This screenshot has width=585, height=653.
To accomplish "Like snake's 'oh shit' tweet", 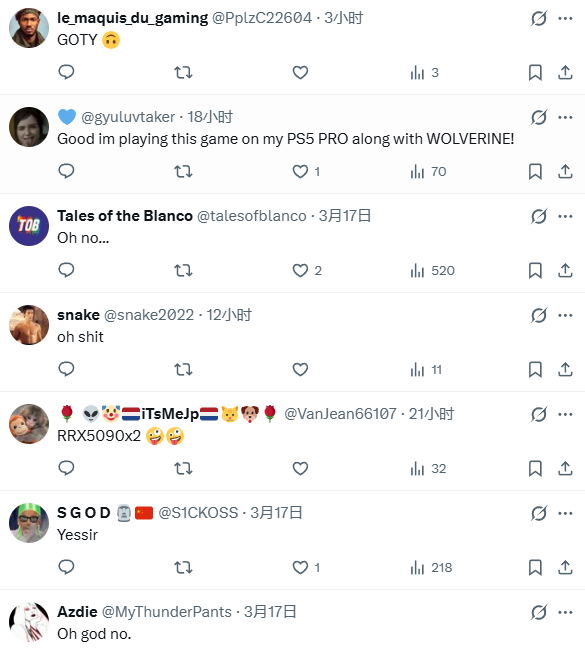I will 300,369.
